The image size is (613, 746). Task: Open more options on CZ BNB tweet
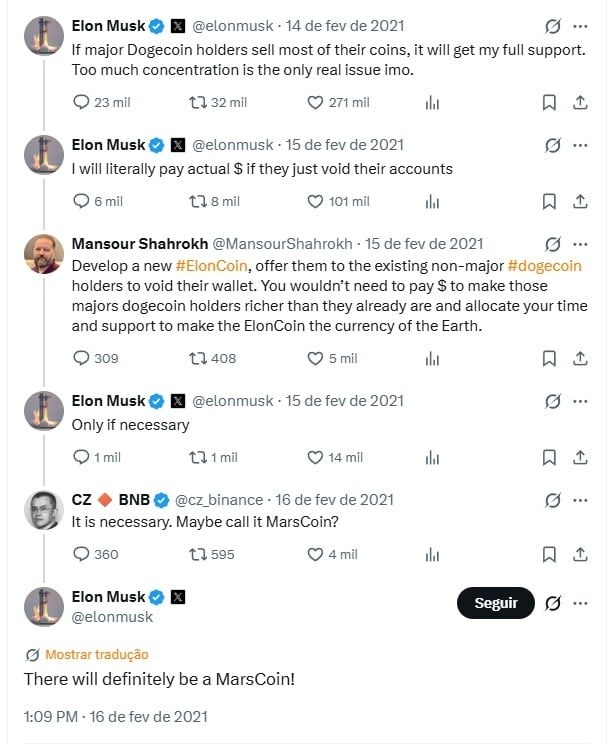(x=580, y=500)
